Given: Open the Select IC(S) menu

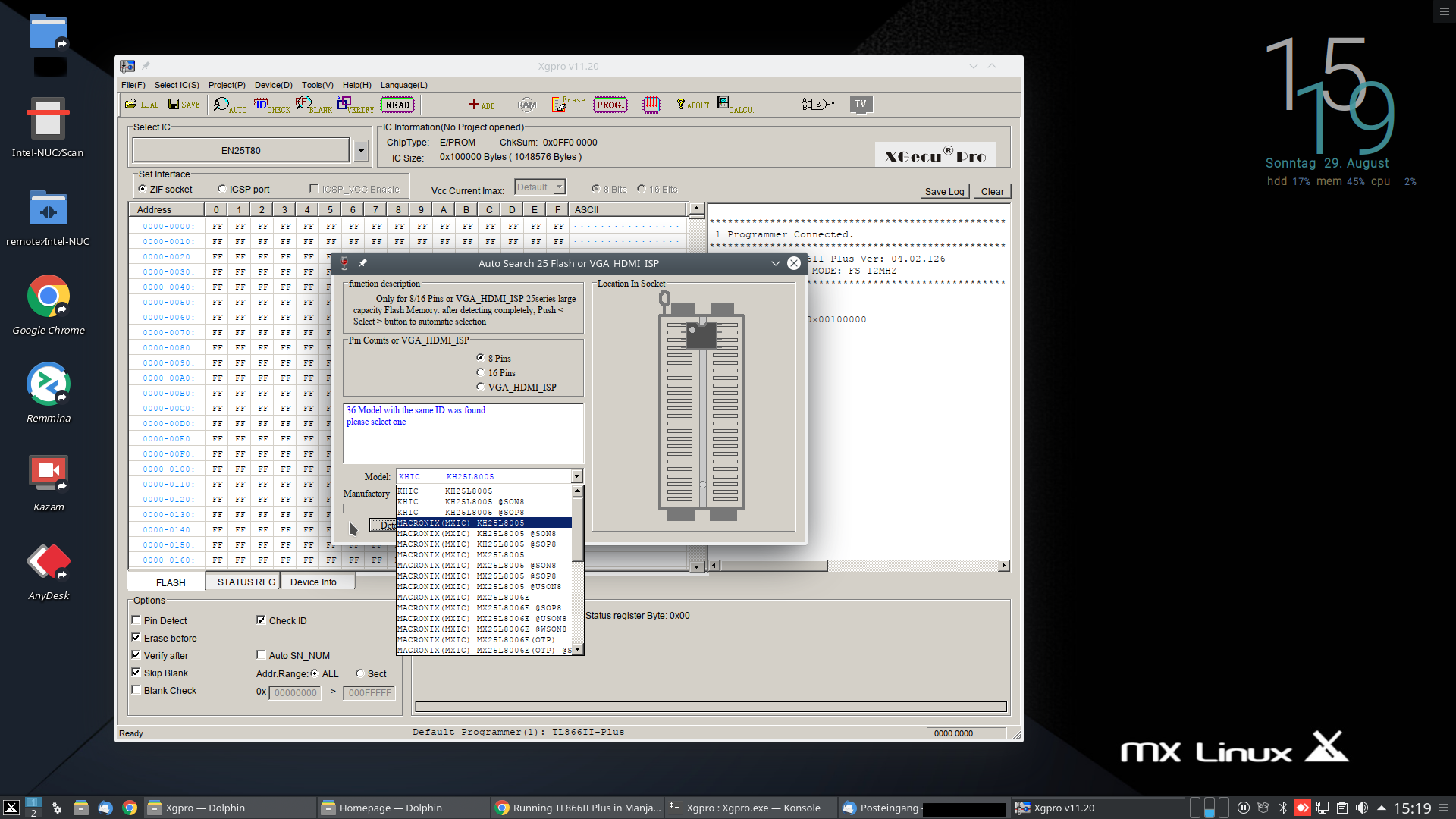Looking at the screenshot, I should click(177, 85).
